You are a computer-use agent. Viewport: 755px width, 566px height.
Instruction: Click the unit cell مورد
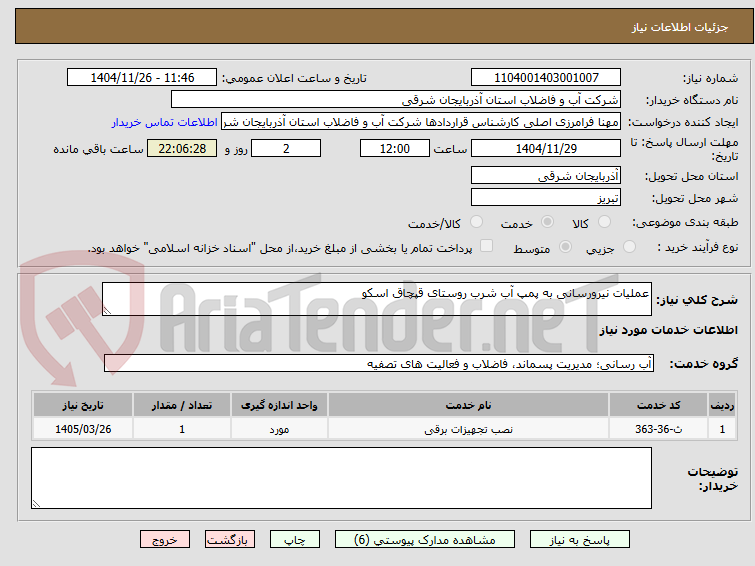point(279,429)
